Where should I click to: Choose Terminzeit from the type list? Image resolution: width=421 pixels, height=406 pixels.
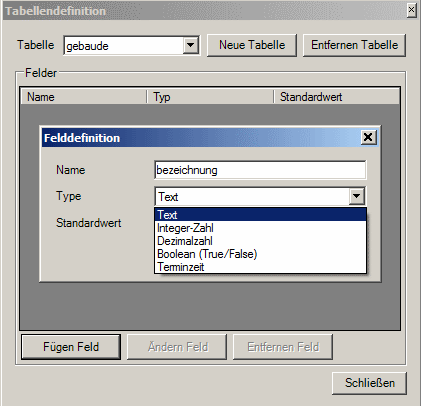click(x=260, y=267)
